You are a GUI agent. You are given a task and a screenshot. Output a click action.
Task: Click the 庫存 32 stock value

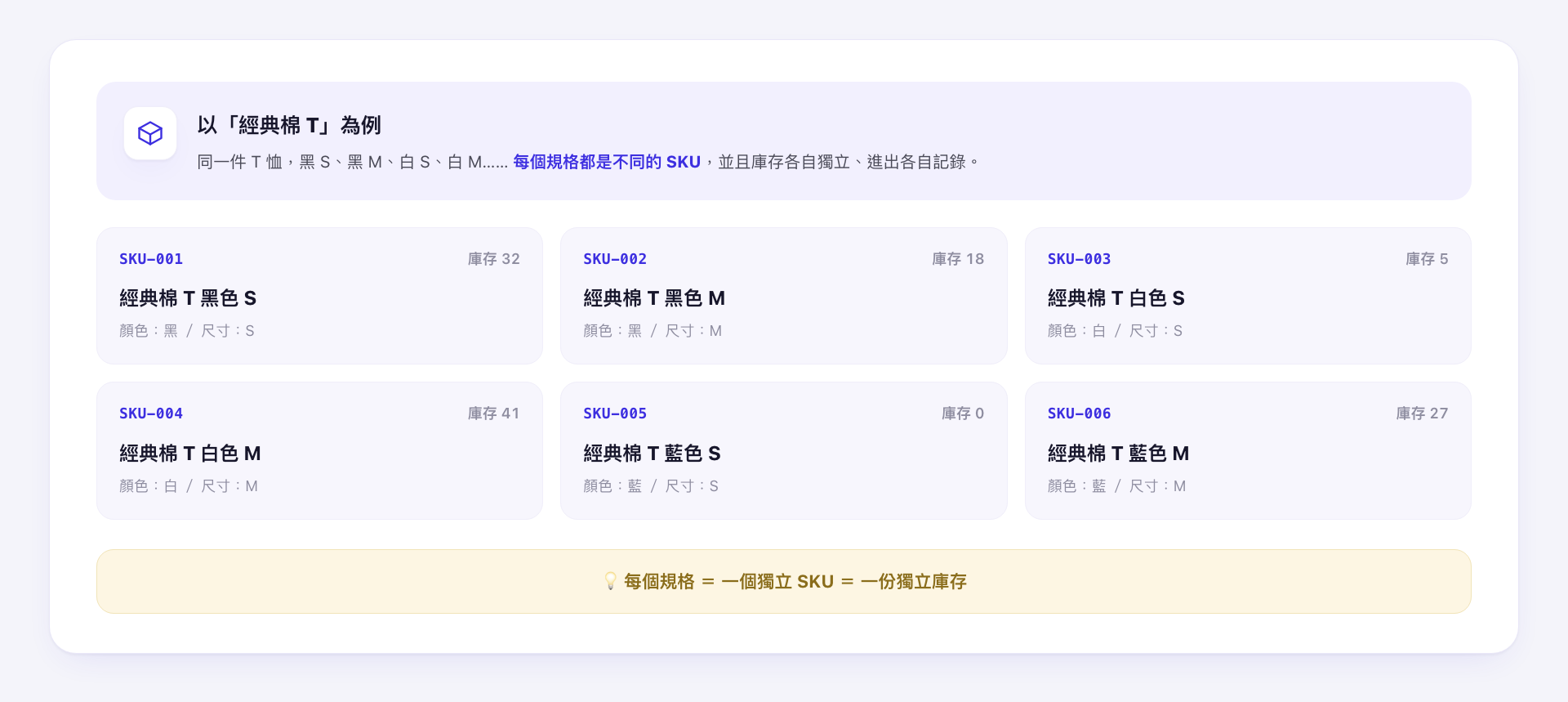click(x=494, y=259)
